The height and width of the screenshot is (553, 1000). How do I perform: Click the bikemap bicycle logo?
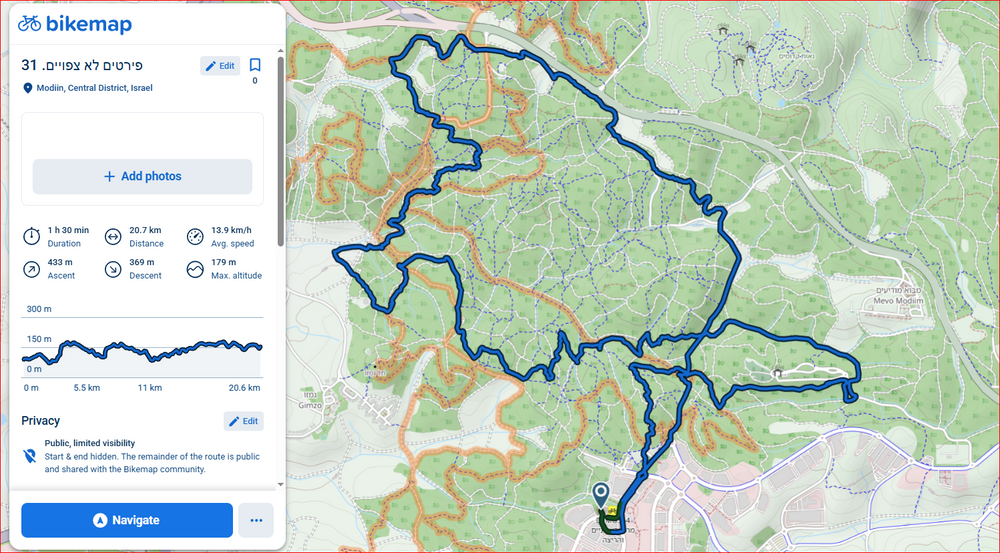click(30, 24)
